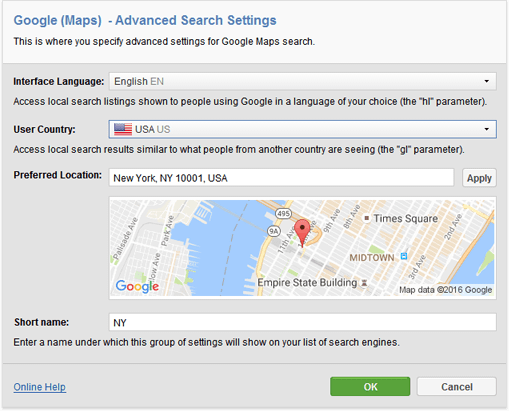Image resolution: width=509 pixels, height=411 pixels.
Task: Click the User Country dropdown arrow
Action: pyautogui.click(x=487, y=129)
